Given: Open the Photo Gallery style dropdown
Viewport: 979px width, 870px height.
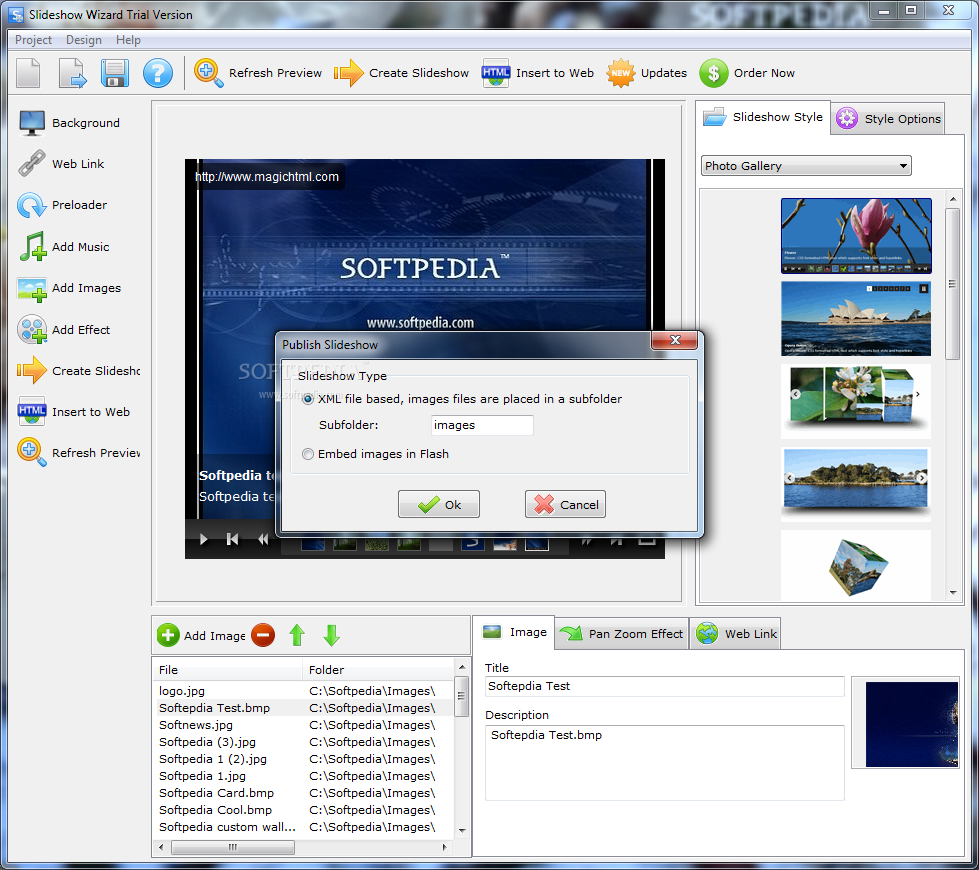Looking at the screenshot, I should [x=805, y=166].
